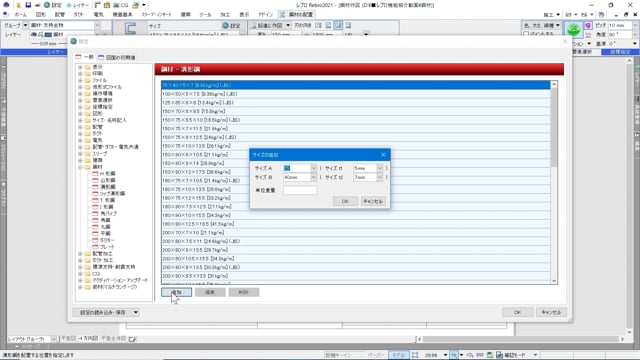
Task: Open the サイズ t2 dropdown
Action: [x=380, y=177]
